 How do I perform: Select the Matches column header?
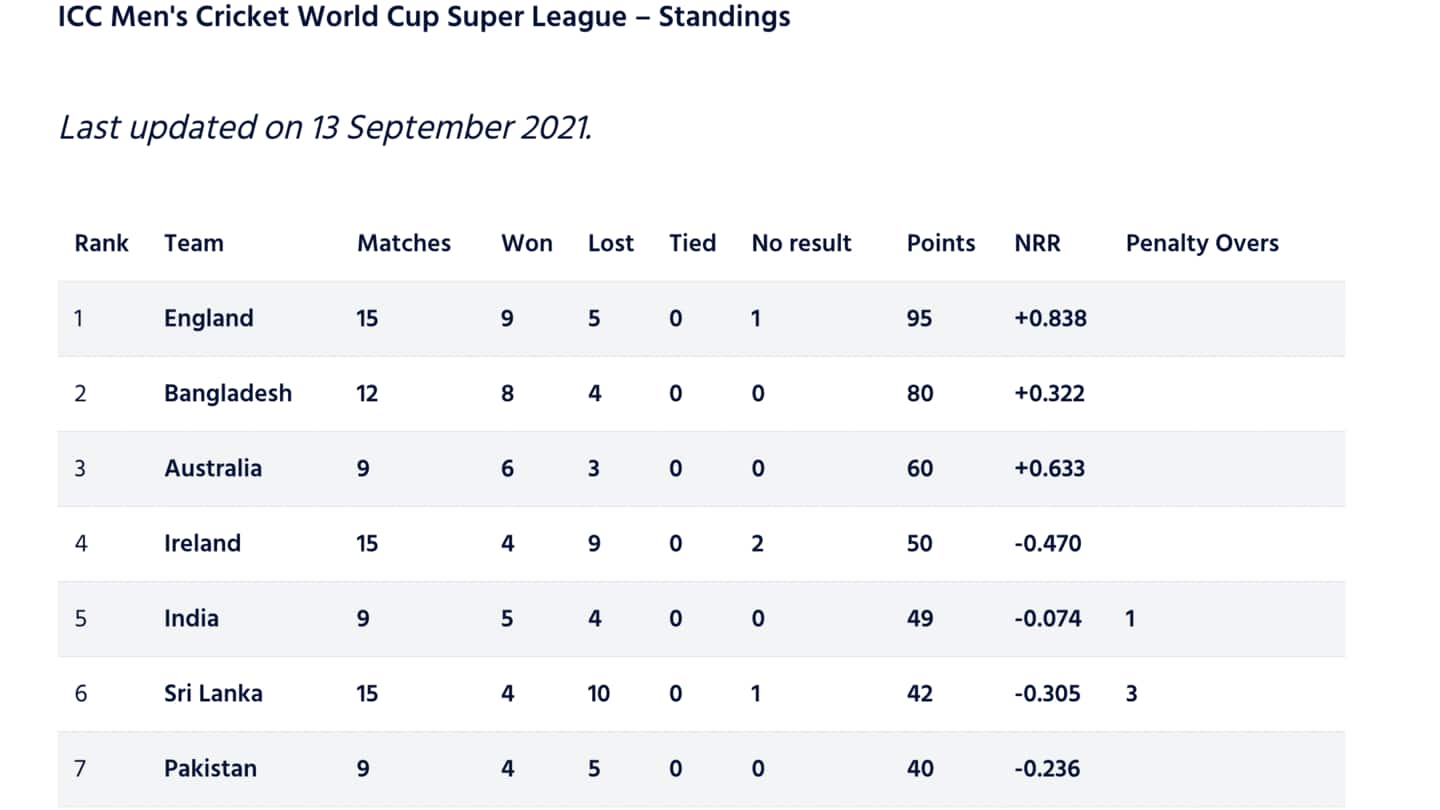pos(404,243)
